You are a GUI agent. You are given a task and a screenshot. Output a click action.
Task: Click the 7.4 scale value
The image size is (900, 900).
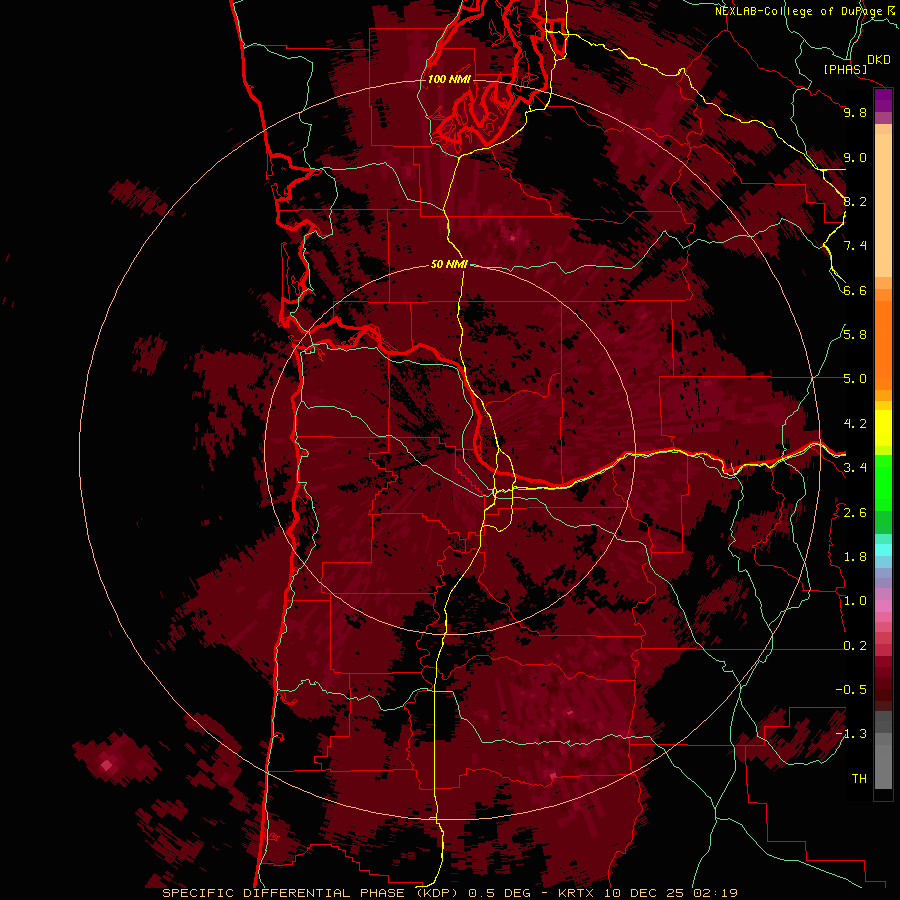(x=855, y=246)
